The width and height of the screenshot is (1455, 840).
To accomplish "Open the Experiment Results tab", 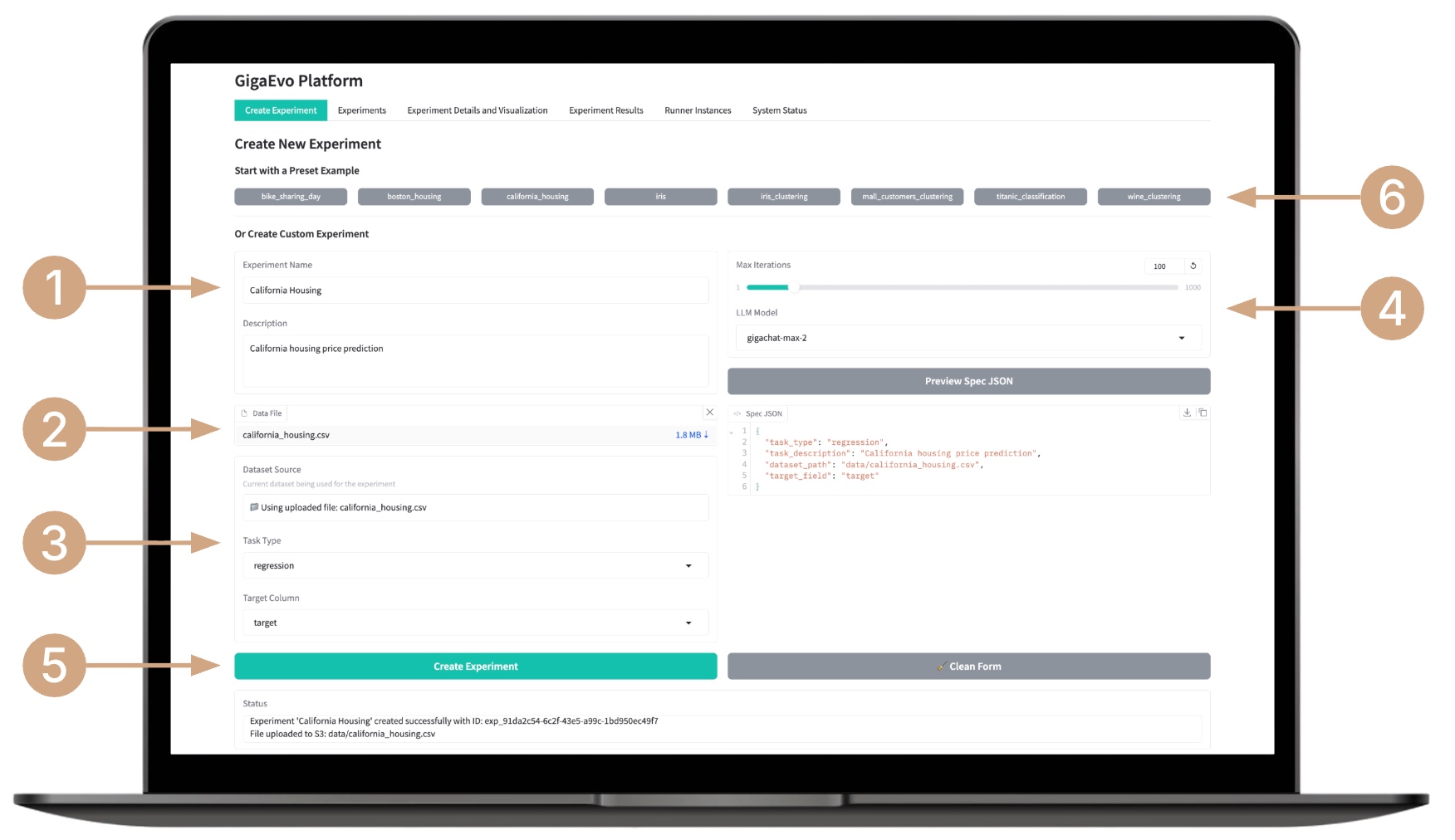I will pos(605,110).
